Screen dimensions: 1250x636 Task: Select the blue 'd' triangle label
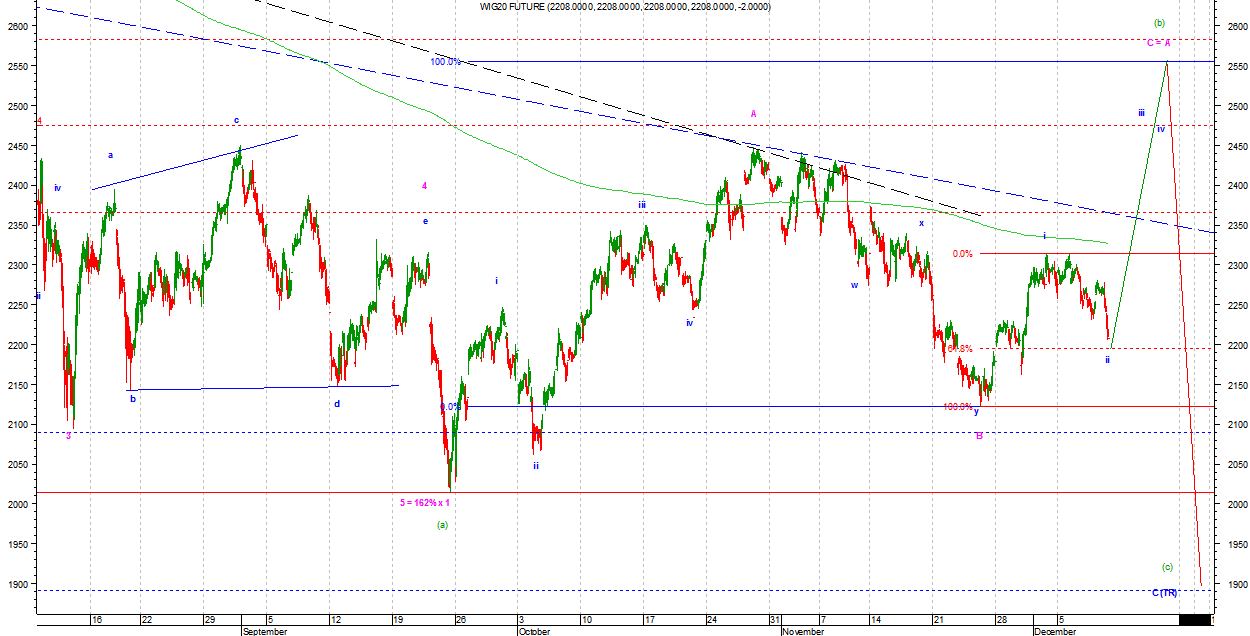(337, 404)
